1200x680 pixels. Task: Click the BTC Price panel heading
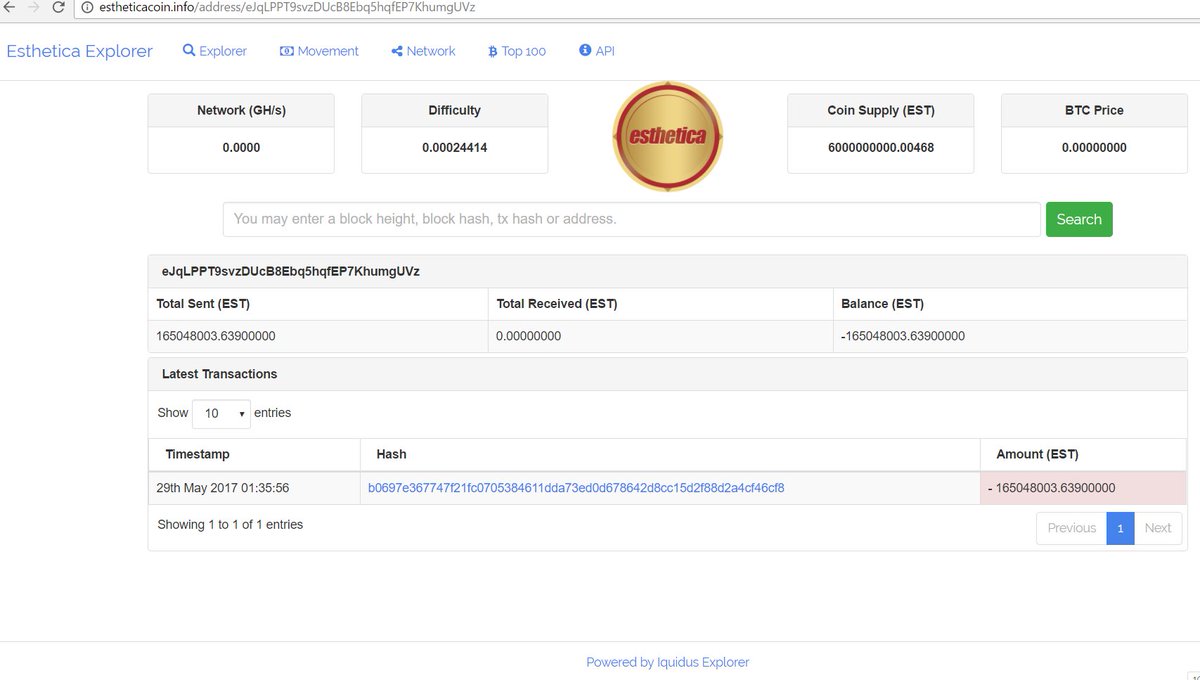1094,110
